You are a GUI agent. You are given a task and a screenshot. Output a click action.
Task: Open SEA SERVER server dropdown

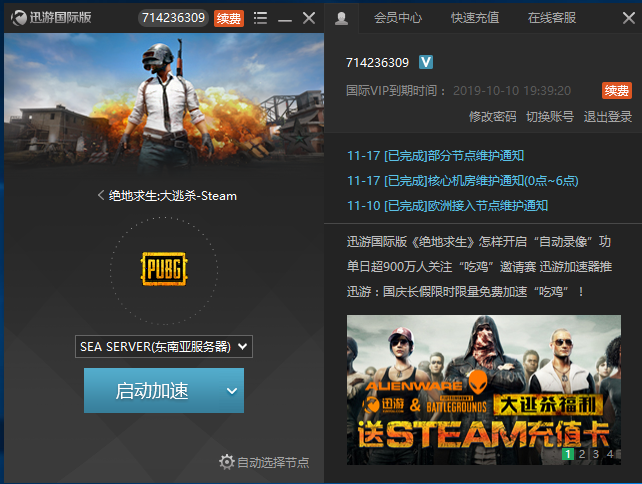pos(164,346)
